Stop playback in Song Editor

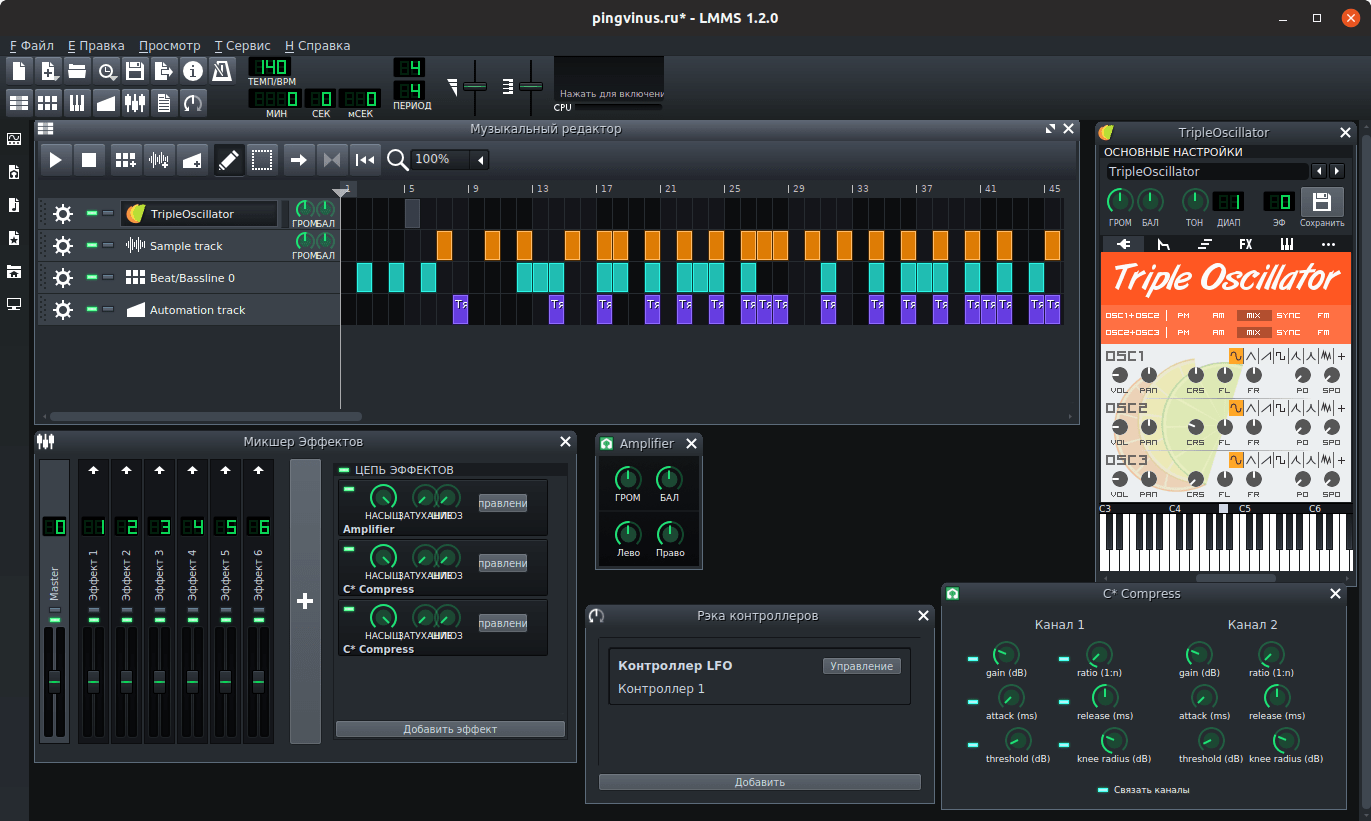(89, 159)
